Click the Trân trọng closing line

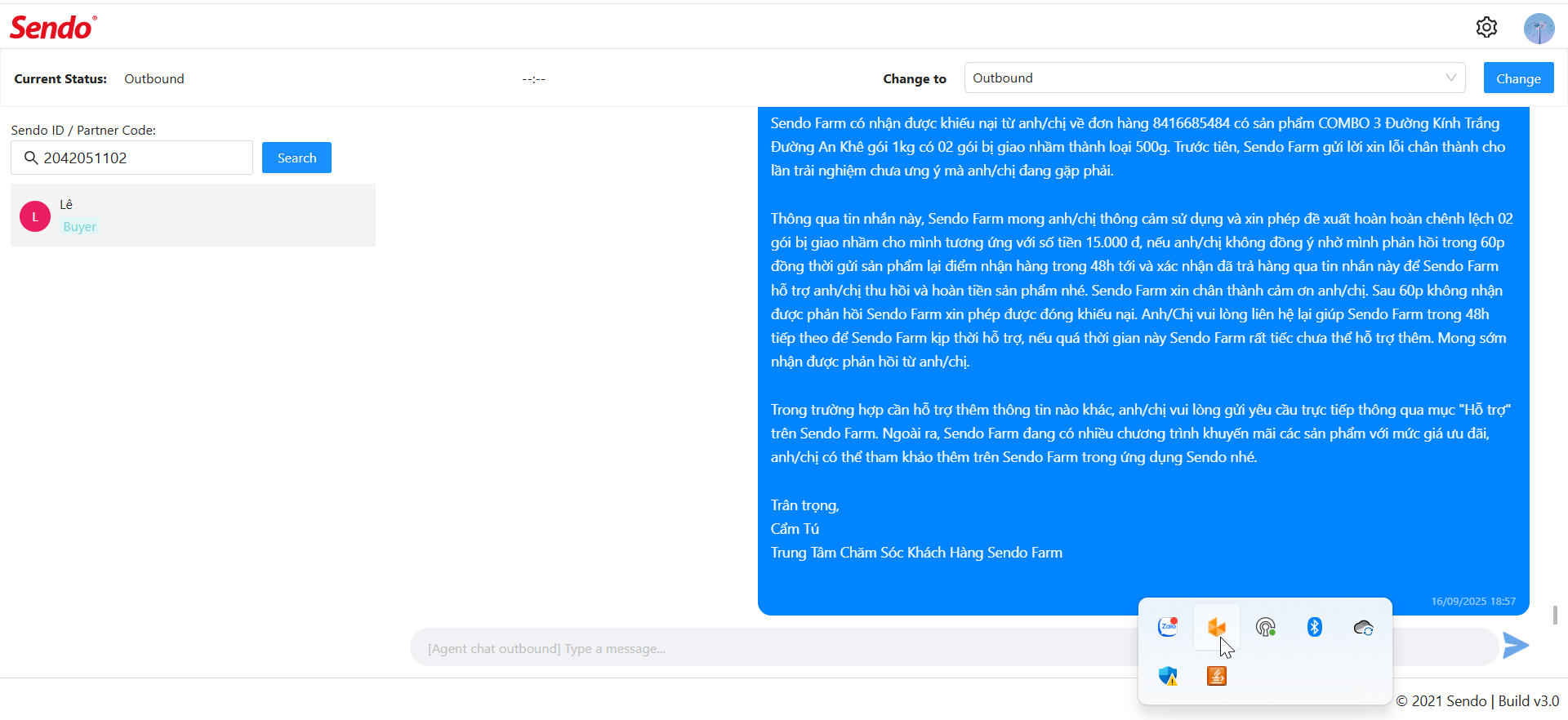805,505
